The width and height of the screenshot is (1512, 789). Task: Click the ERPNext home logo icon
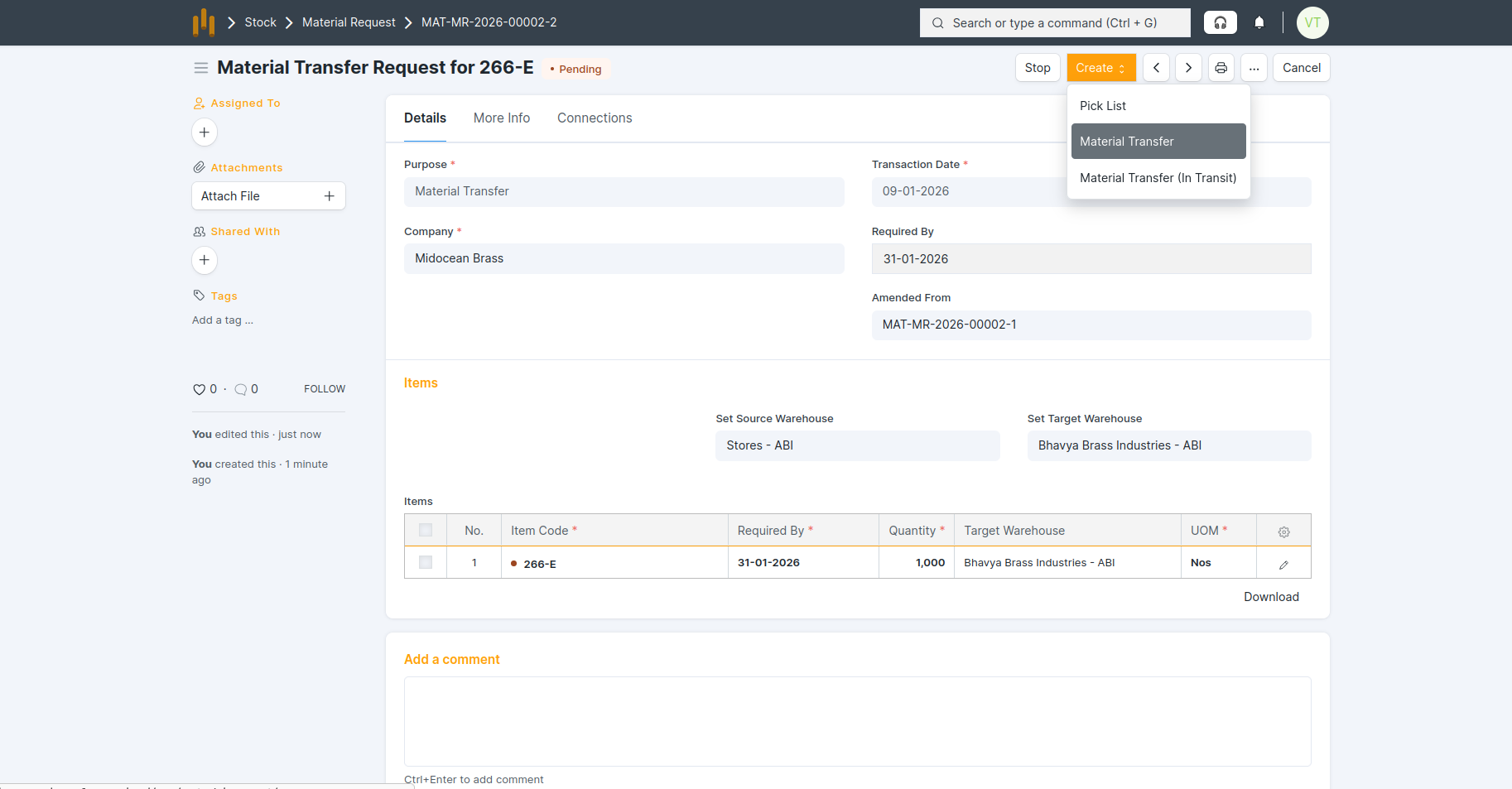point(204,22)
